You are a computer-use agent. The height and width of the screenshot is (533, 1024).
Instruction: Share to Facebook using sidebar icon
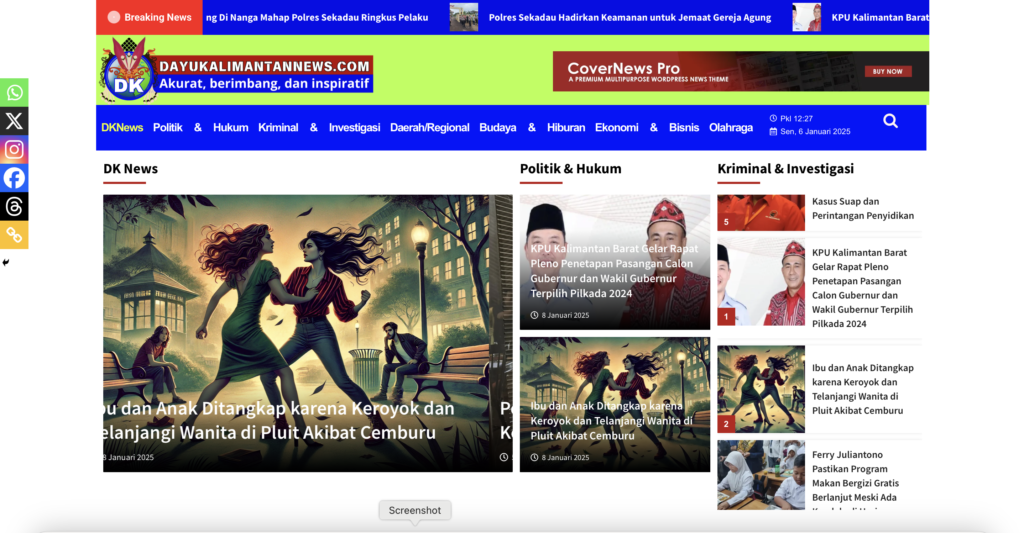tap(14, 178)
